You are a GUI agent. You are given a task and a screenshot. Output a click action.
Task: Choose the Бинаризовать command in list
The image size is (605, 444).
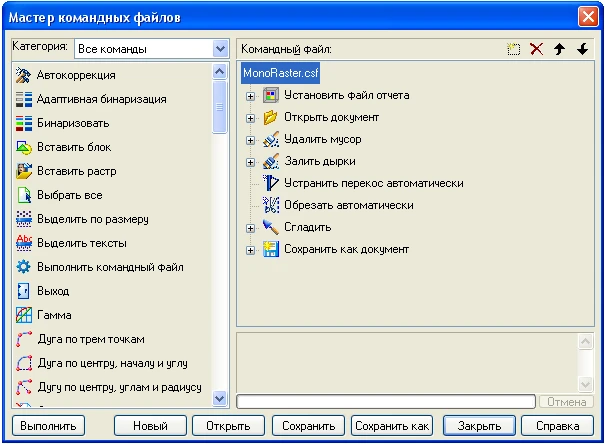coord(73,123)
